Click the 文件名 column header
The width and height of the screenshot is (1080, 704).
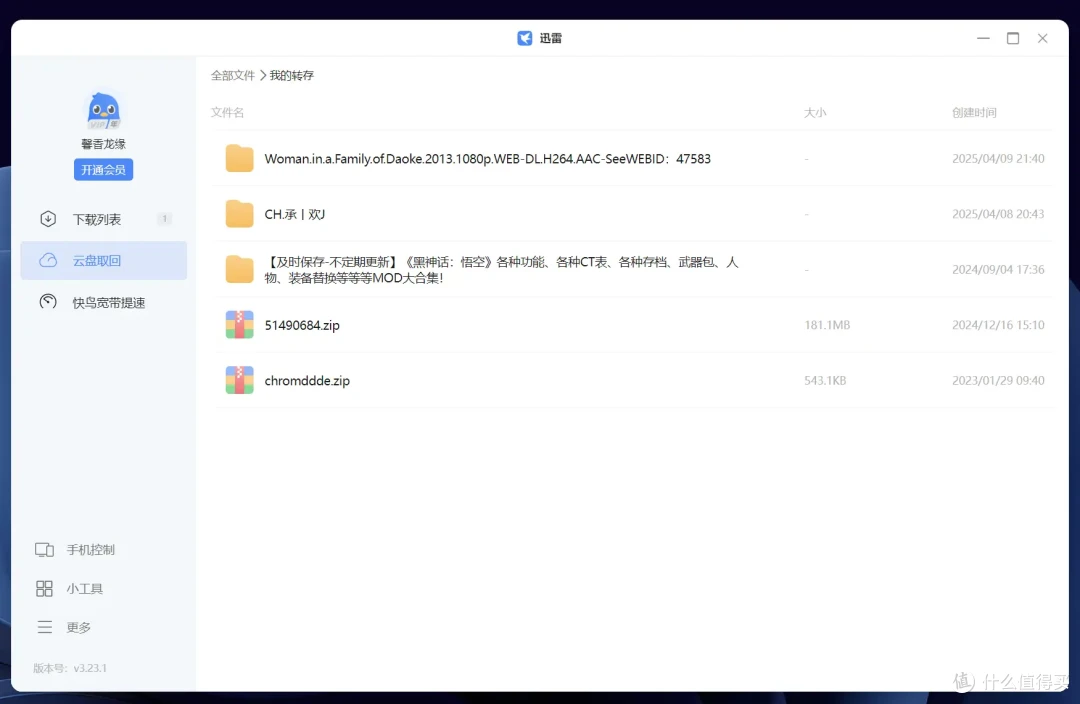pyautogui.click(x=227, y=112)
